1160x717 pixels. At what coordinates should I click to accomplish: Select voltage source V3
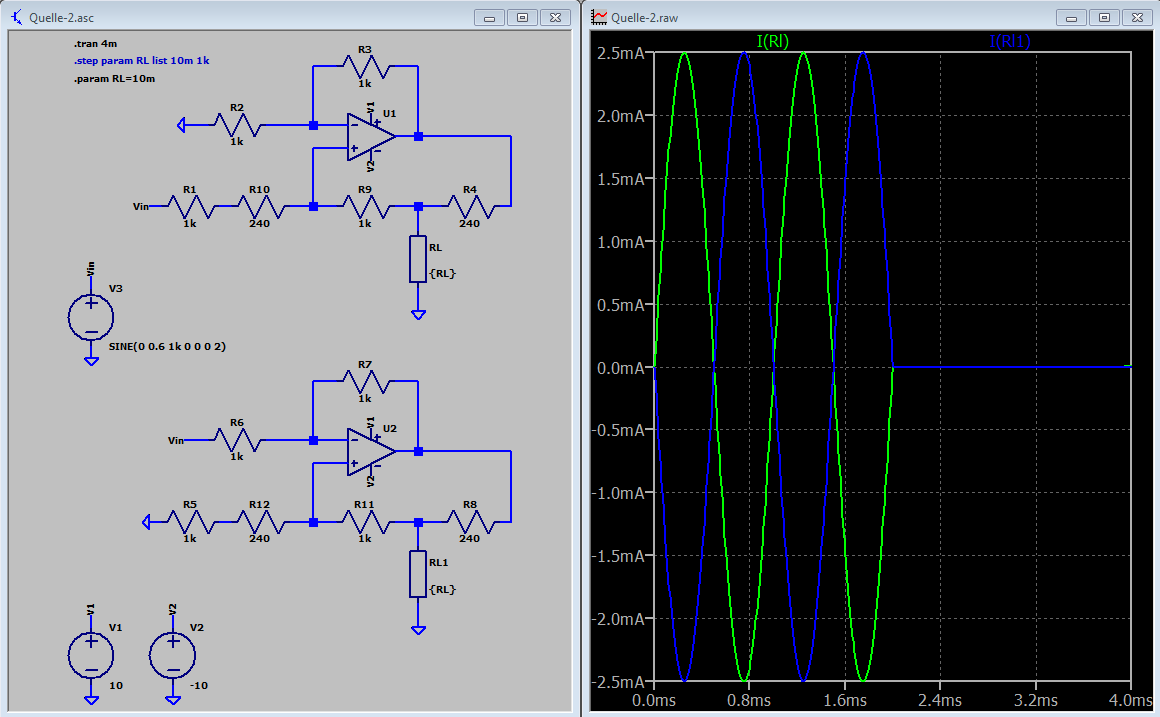tap(91, 317)
